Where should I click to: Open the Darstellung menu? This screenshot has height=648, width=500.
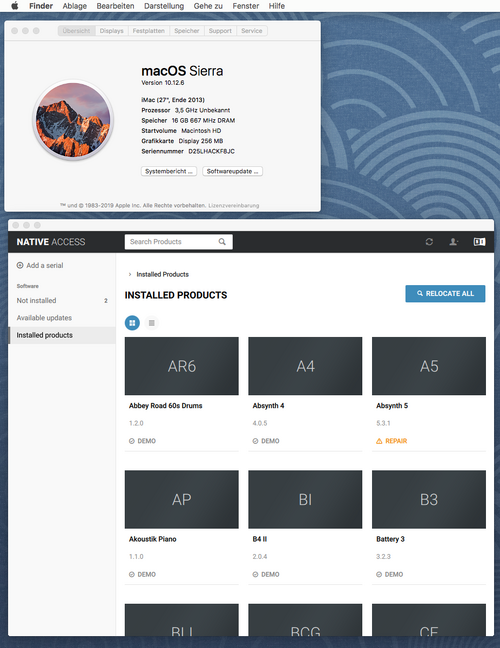[x=164, y=6]
